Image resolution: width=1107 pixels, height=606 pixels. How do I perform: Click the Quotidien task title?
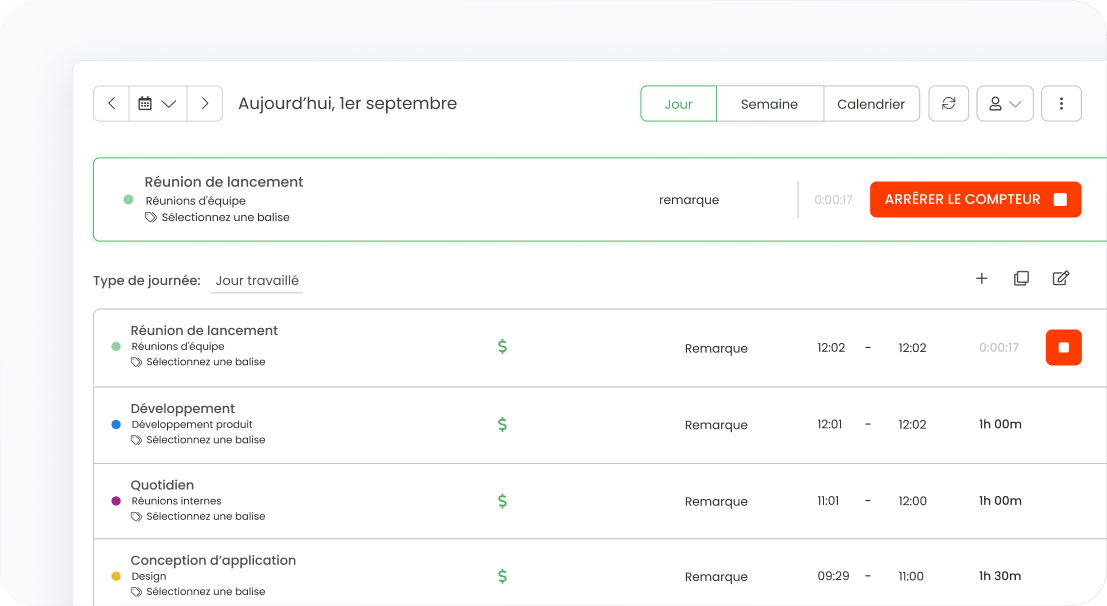coord(162,485)
